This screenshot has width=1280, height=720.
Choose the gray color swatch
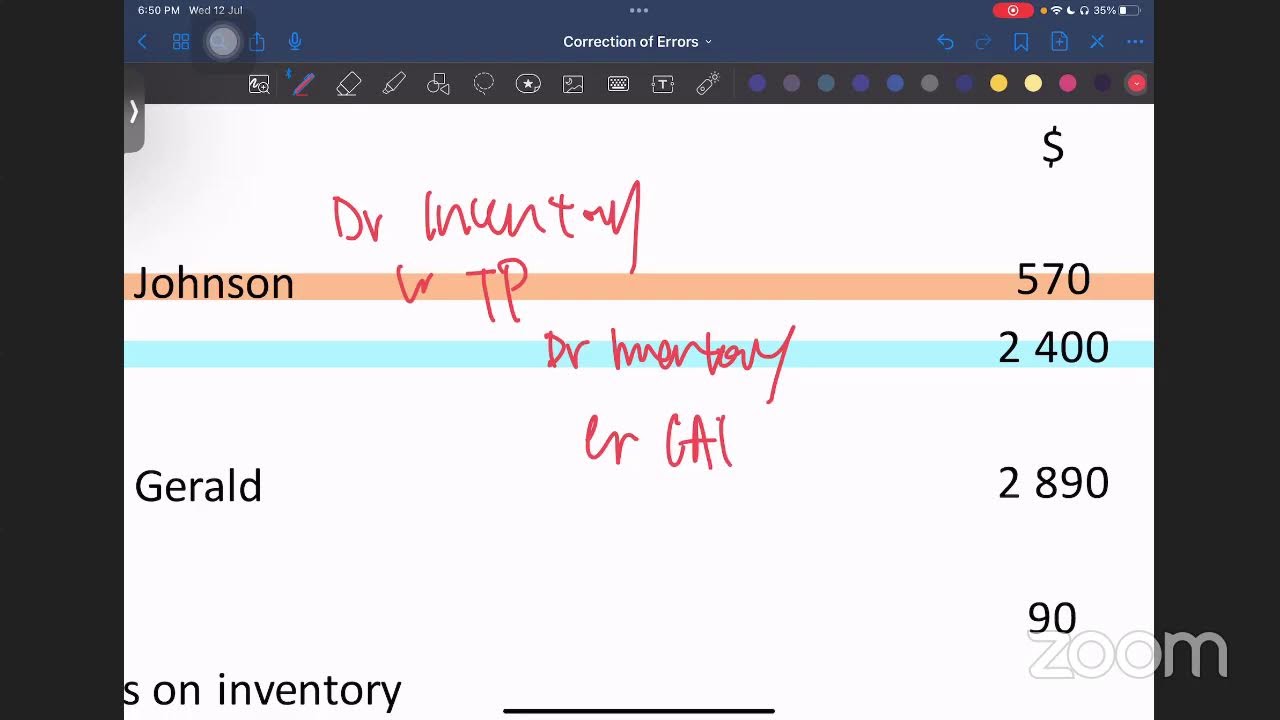click(x=930, y=84)
